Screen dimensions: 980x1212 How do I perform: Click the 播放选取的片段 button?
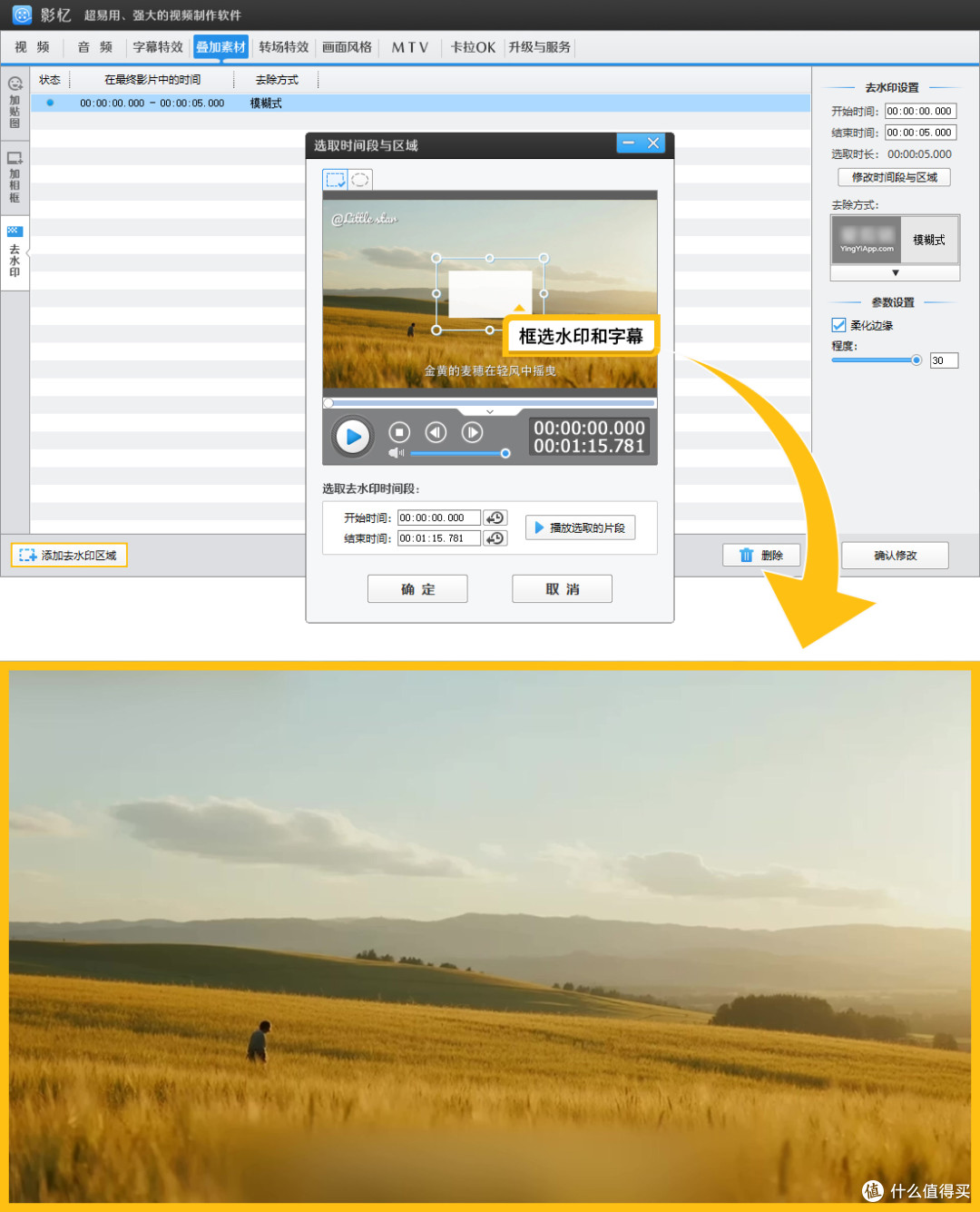pos(580,527)
